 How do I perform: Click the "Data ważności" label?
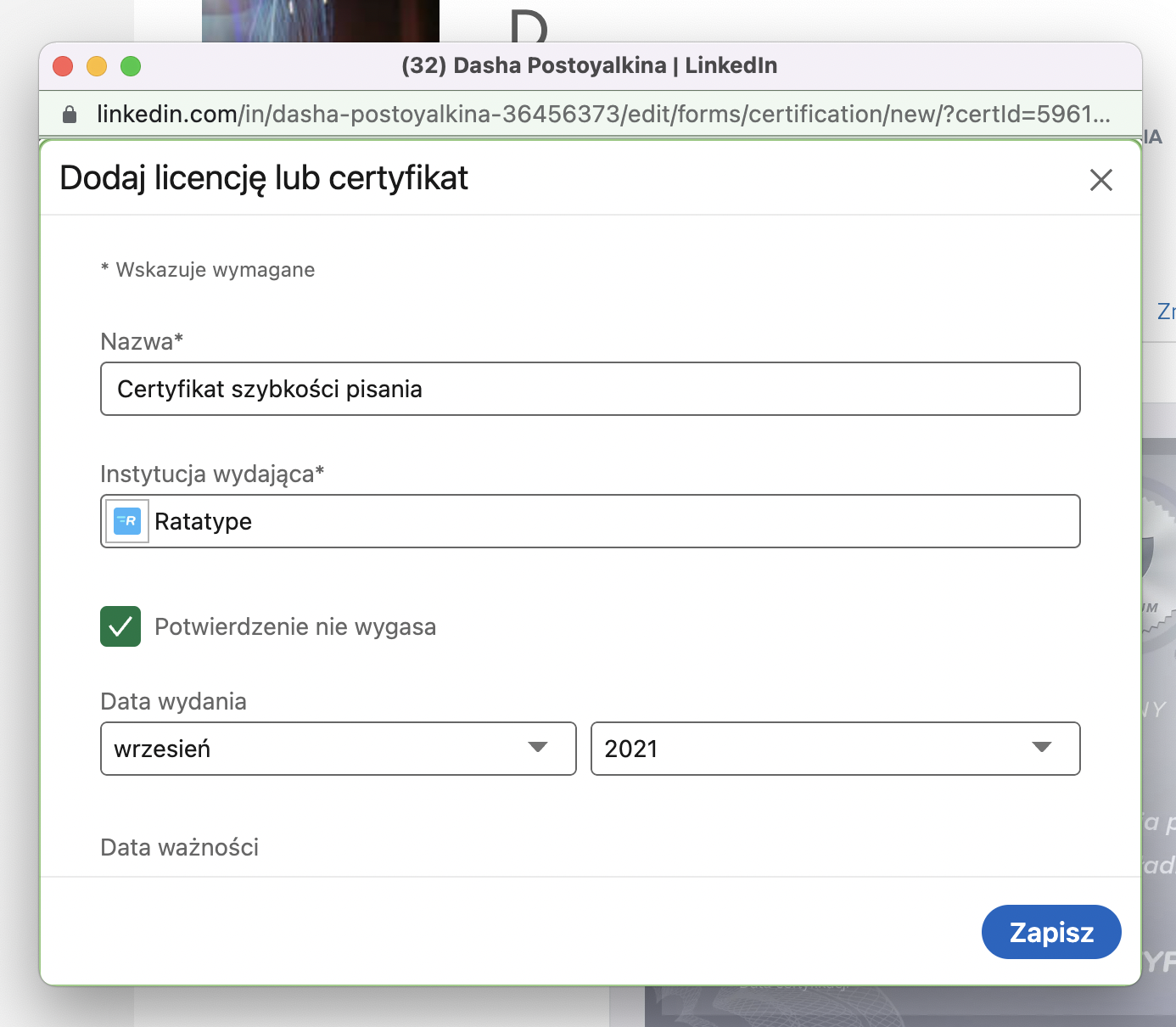point(179,847)
